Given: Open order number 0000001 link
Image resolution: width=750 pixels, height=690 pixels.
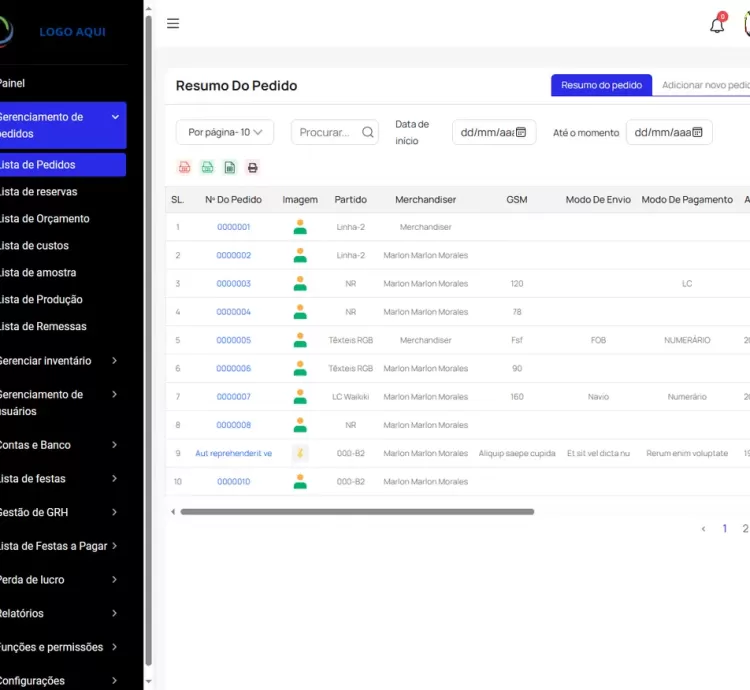Looking at the screenshot, I should click(x=233, y=227).
